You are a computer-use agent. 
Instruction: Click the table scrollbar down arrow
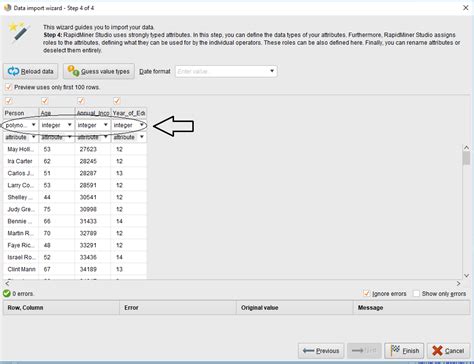pyautogui.click(x=466, y=276)
